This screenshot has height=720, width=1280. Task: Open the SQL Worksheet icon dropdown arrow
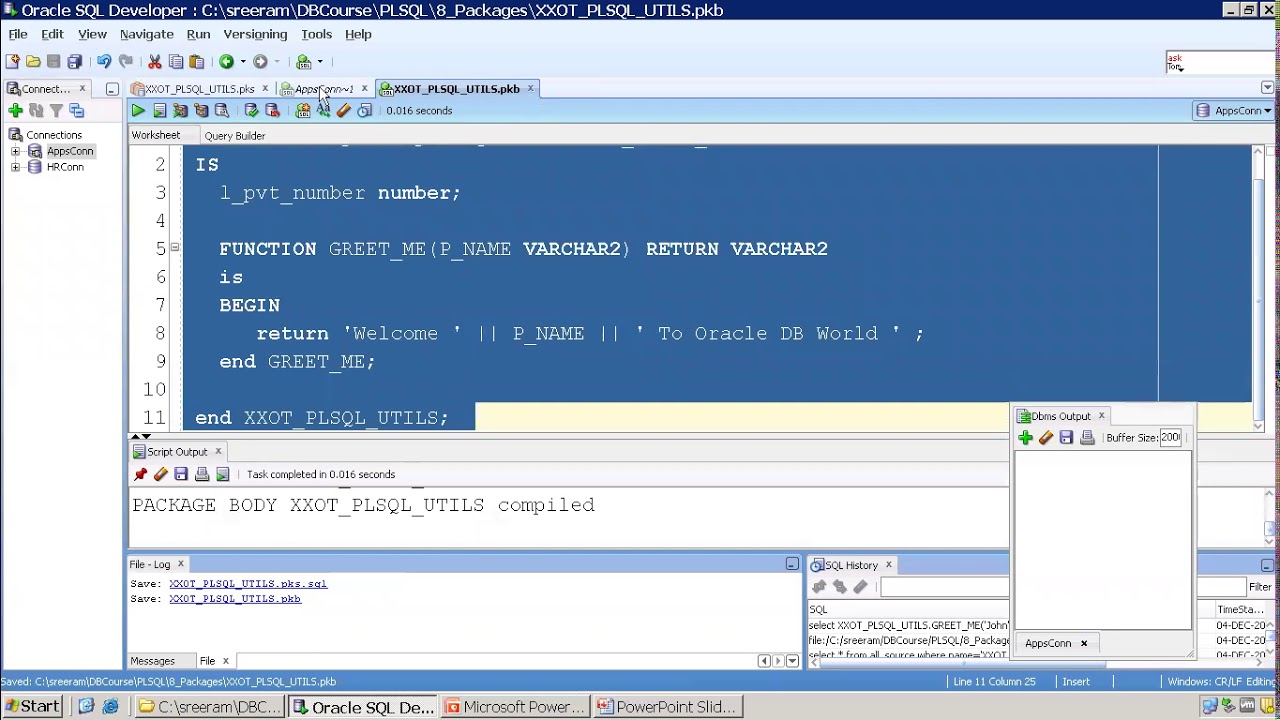319,62
